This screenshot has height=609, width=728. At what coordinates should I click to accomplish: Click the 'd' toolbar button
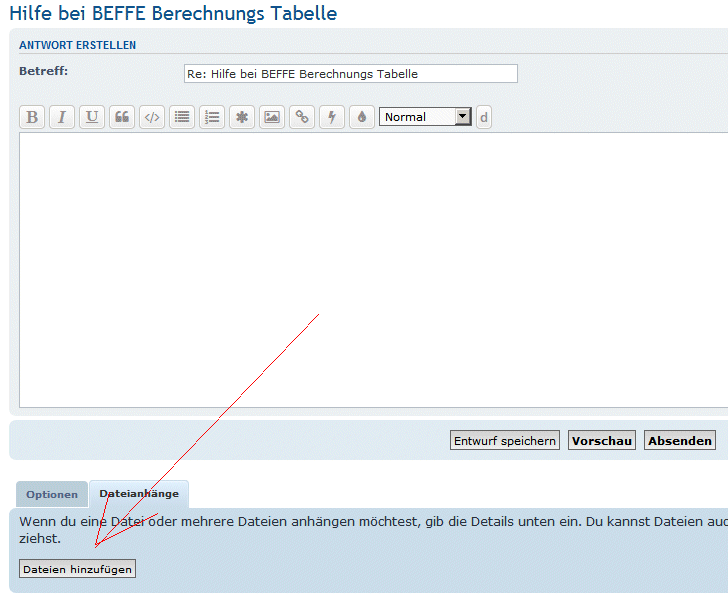(484, 117)
